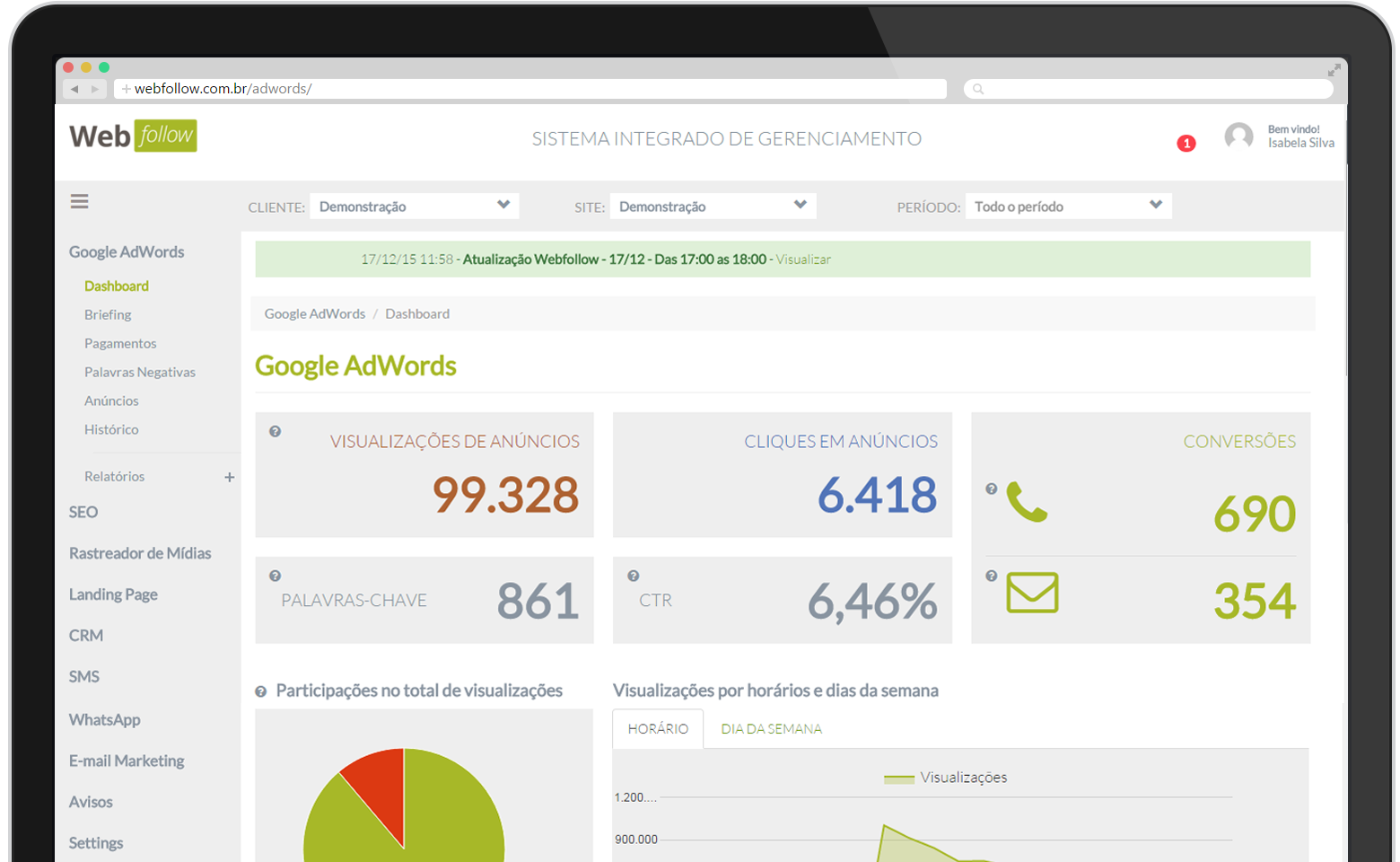Click the browser search field
The height and width of the screenshot is (862, 1400).
(1149, 89)
